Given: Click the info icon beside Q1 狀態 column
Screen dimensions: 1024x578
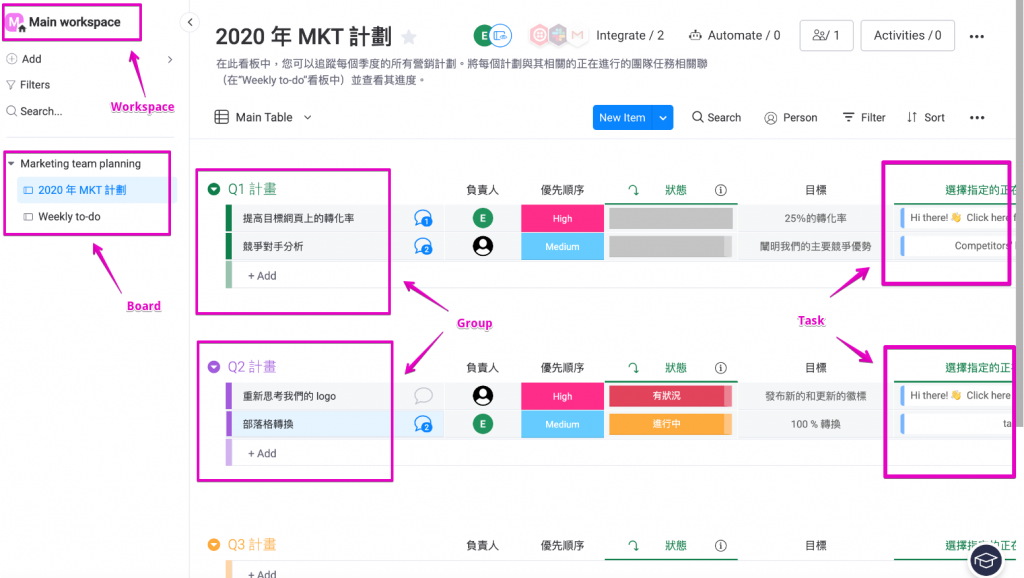Looking at the screenshot, I should pyautogui.click(x=720, y=190).
